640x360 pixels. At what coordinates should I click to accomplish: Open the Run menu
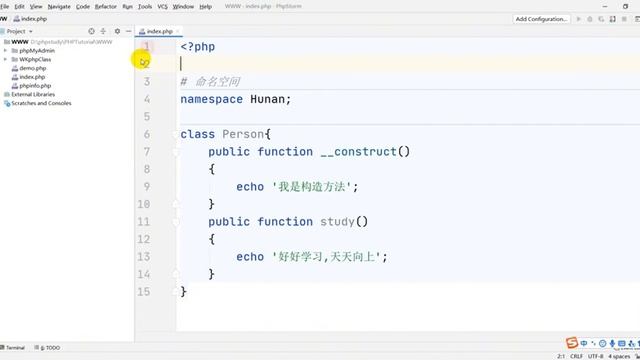(x=127, y=7)
